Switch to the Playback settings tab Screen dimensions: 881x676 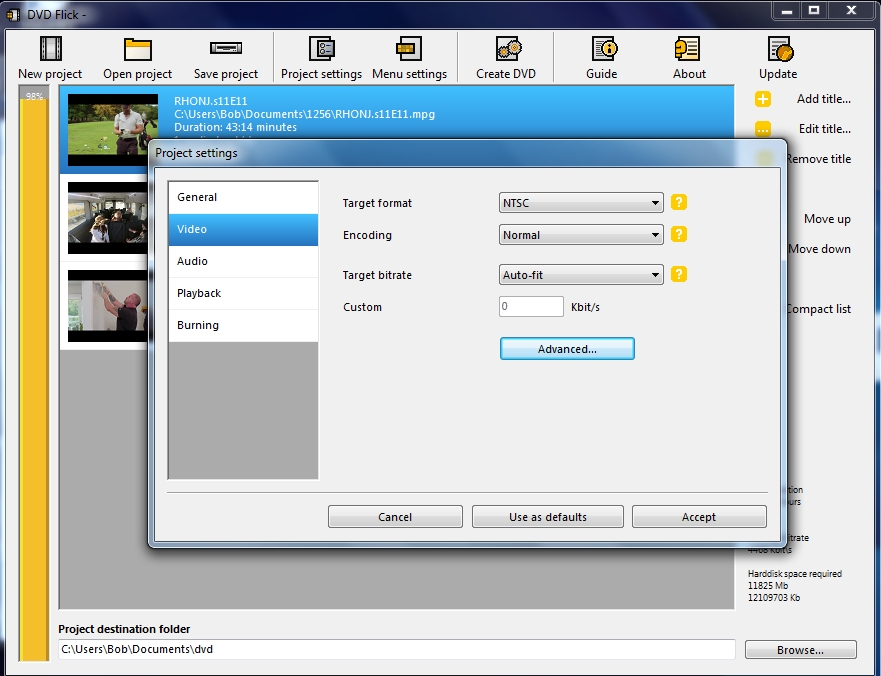click(243, 293)
